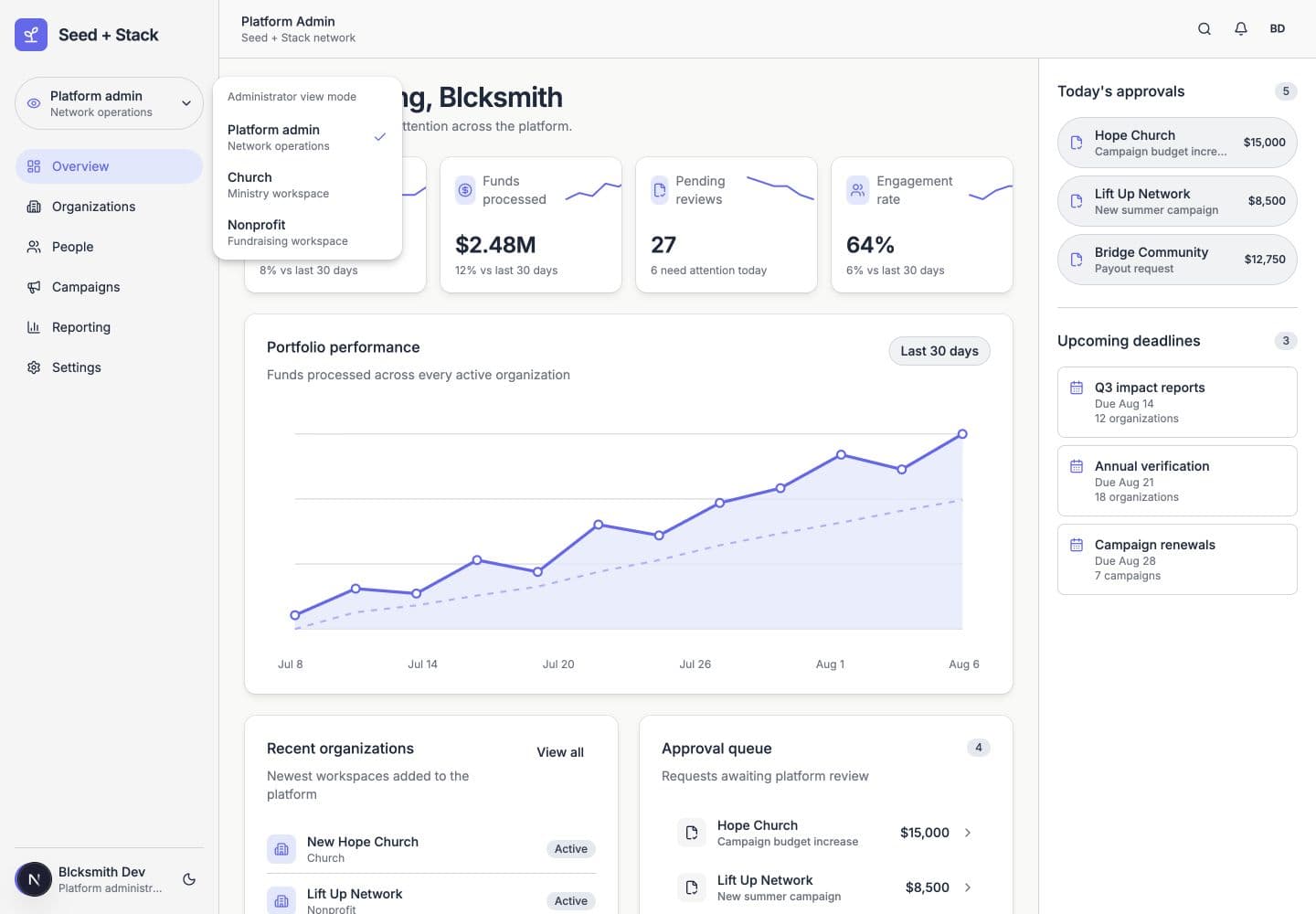Open Hope Church $15,000 approval card
Image resolution: width=1316 pixels, height=914 pixels.
click(x=1177, y=143)
